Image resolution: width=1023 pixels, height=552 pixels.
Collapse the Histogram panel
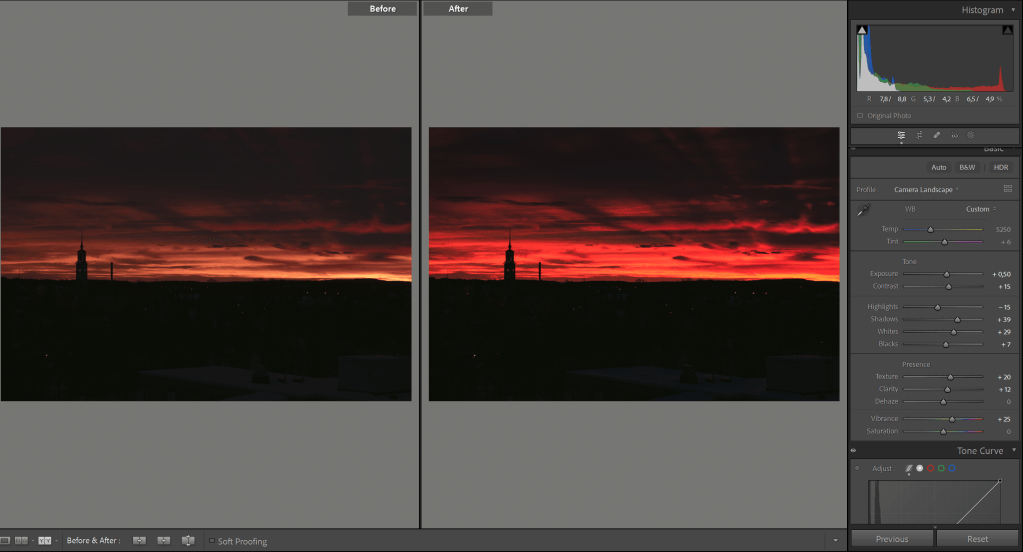[x=1013, y=10]
